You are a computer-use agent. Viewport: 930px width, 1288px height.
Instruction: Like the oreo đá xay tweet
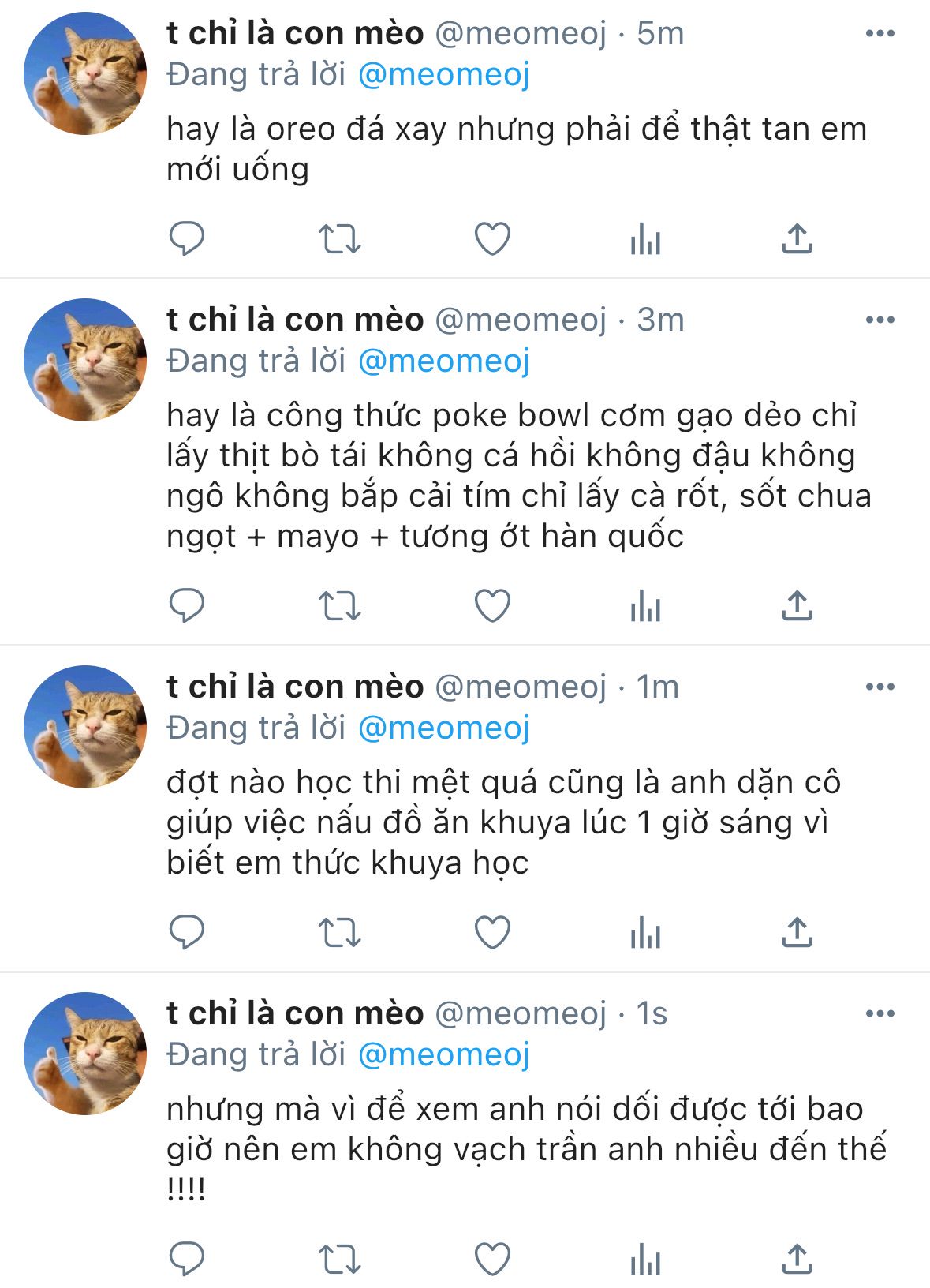coord(492,238)
